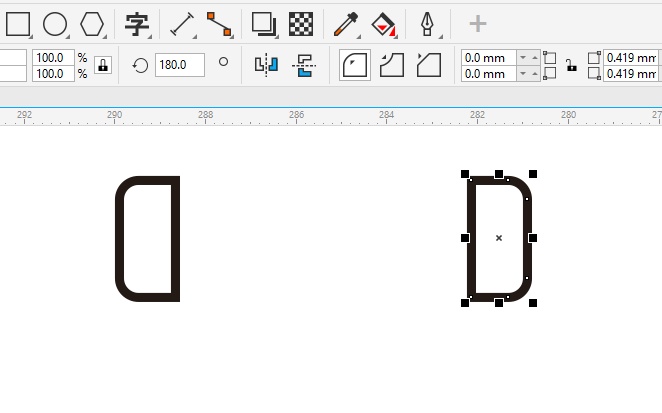Click the bottom-left selection handle
The height and width of the screenshot is (413, 662).
coord(465,303)
